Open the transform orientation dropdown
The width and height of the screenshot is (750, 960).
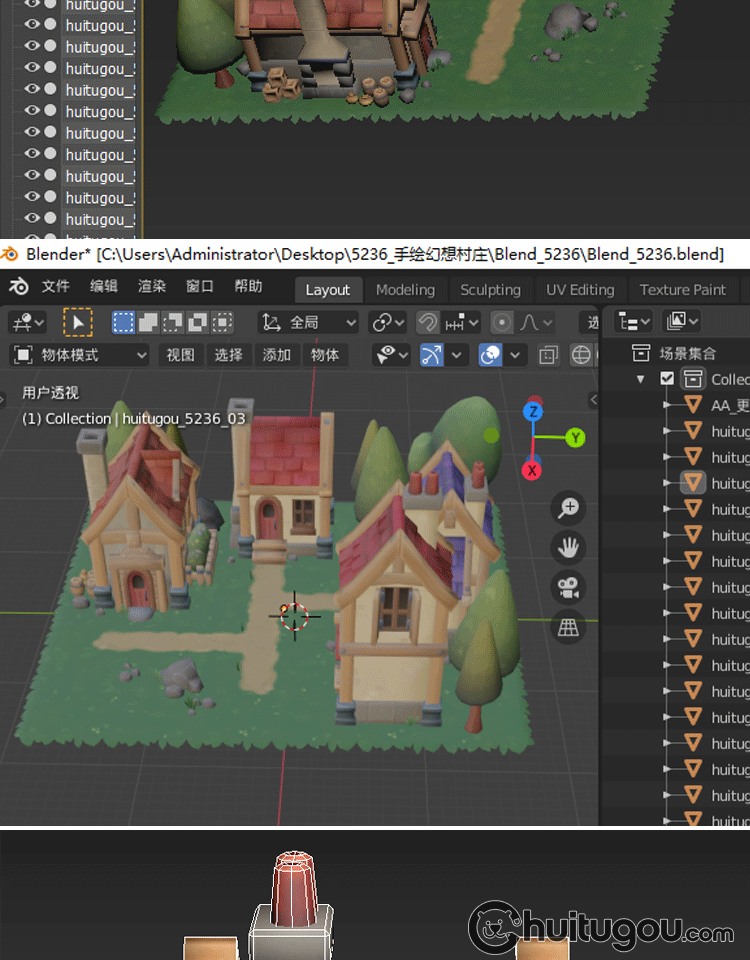pos(308,322)
